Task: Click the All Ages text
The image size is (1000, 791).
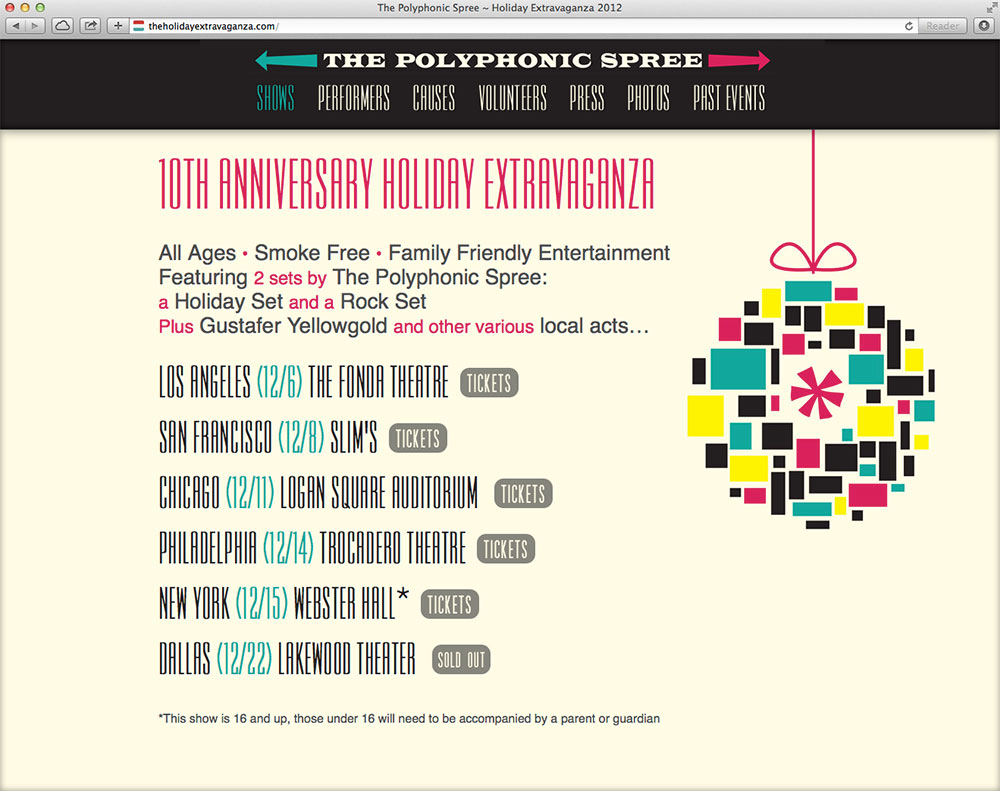Action: point(197,253)
